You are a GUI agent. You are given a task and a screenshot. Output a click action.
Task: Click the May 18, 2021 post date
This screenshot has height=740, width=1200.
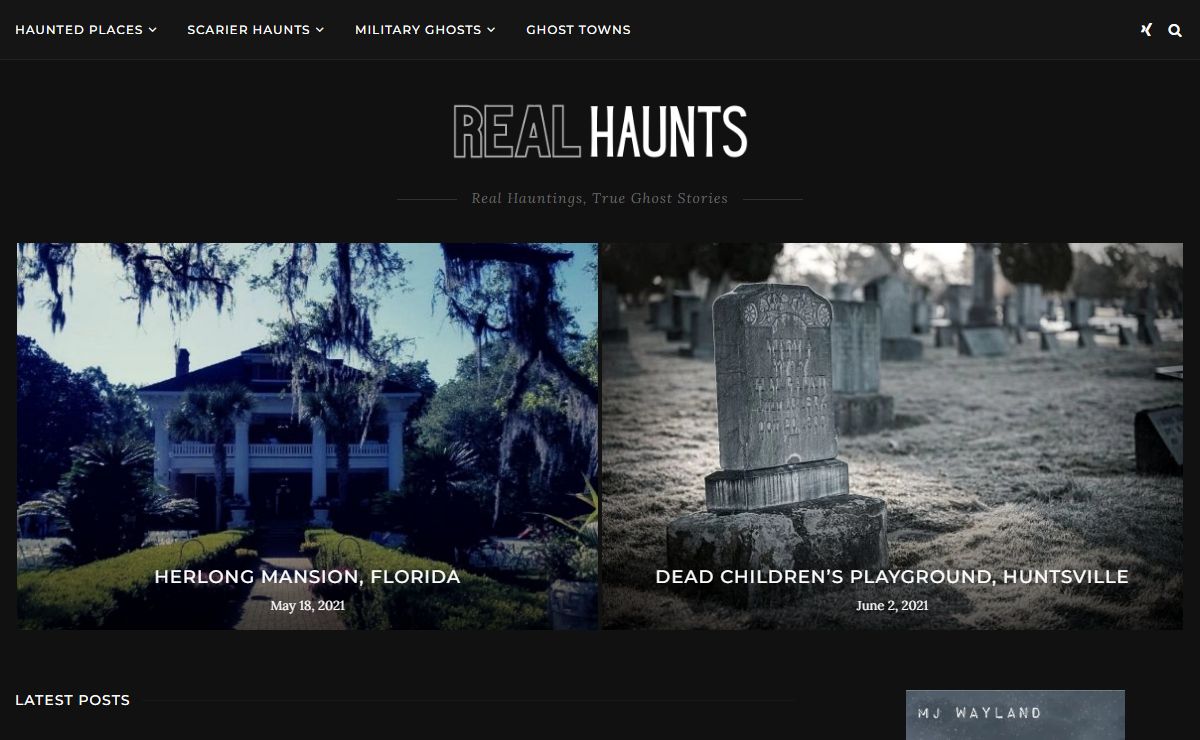click(307, 606)
